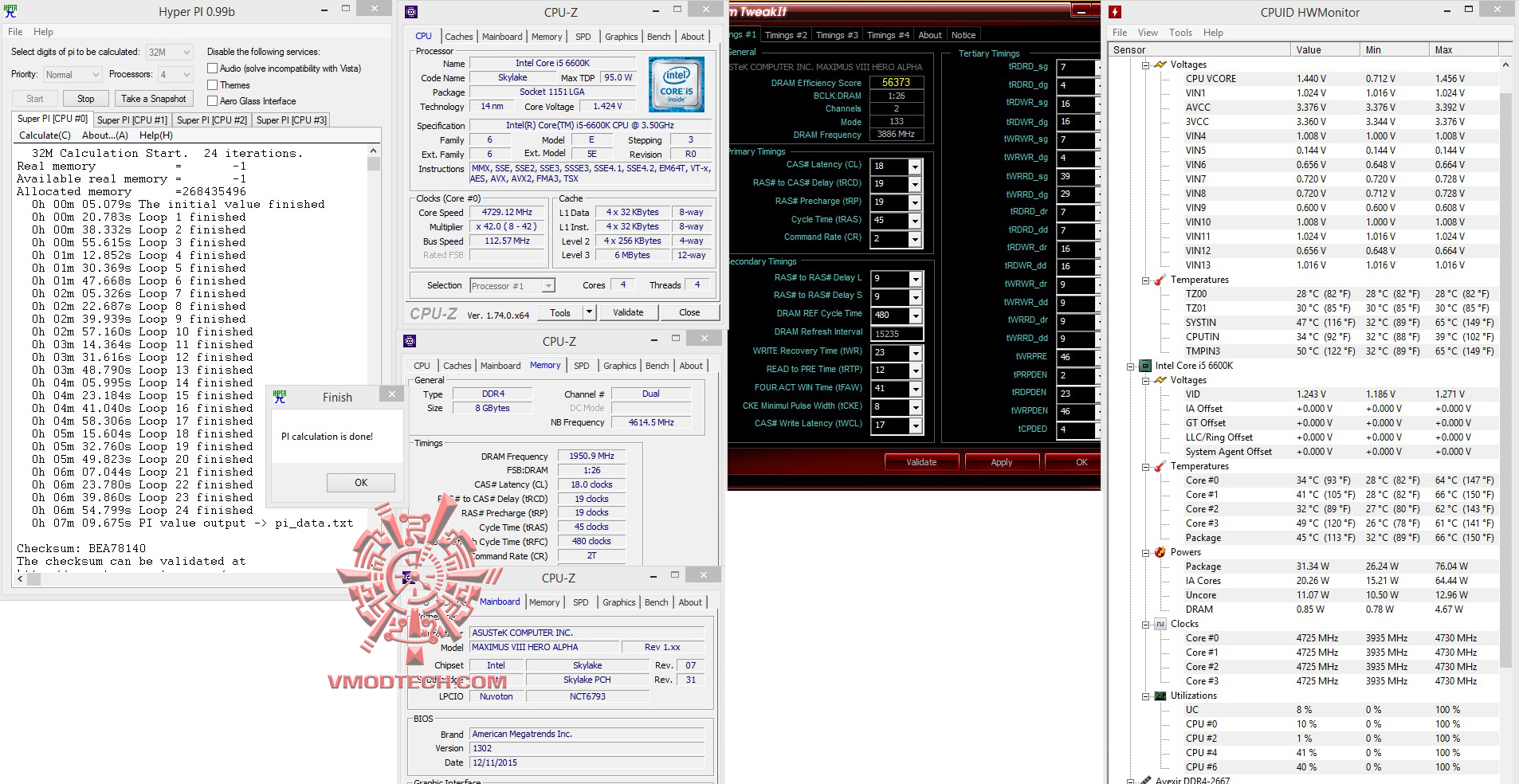This screenshot has height=784, width=1519.
Task: Click the Core Speed 4729.12 MHz value
Action: click(x=507, y=213)
